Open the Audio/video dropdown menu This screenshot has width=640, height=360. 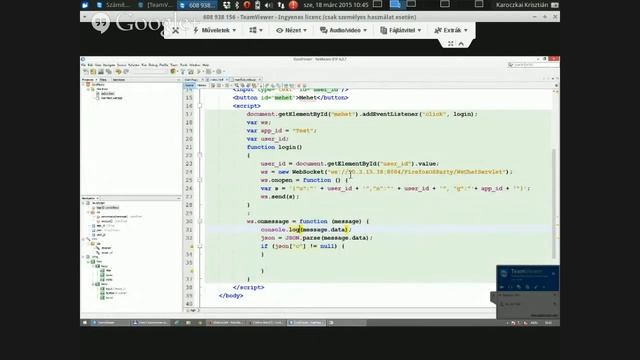[343, 30]
